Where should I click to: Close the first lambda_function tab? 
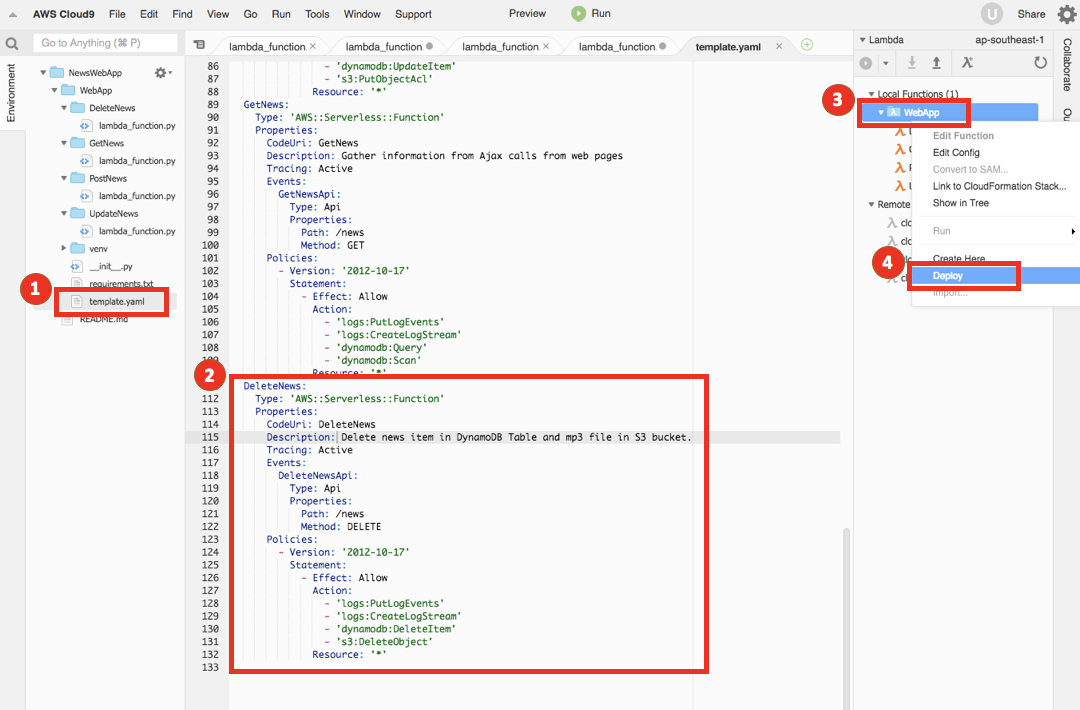pyautogui.click(x=313, y=46)
